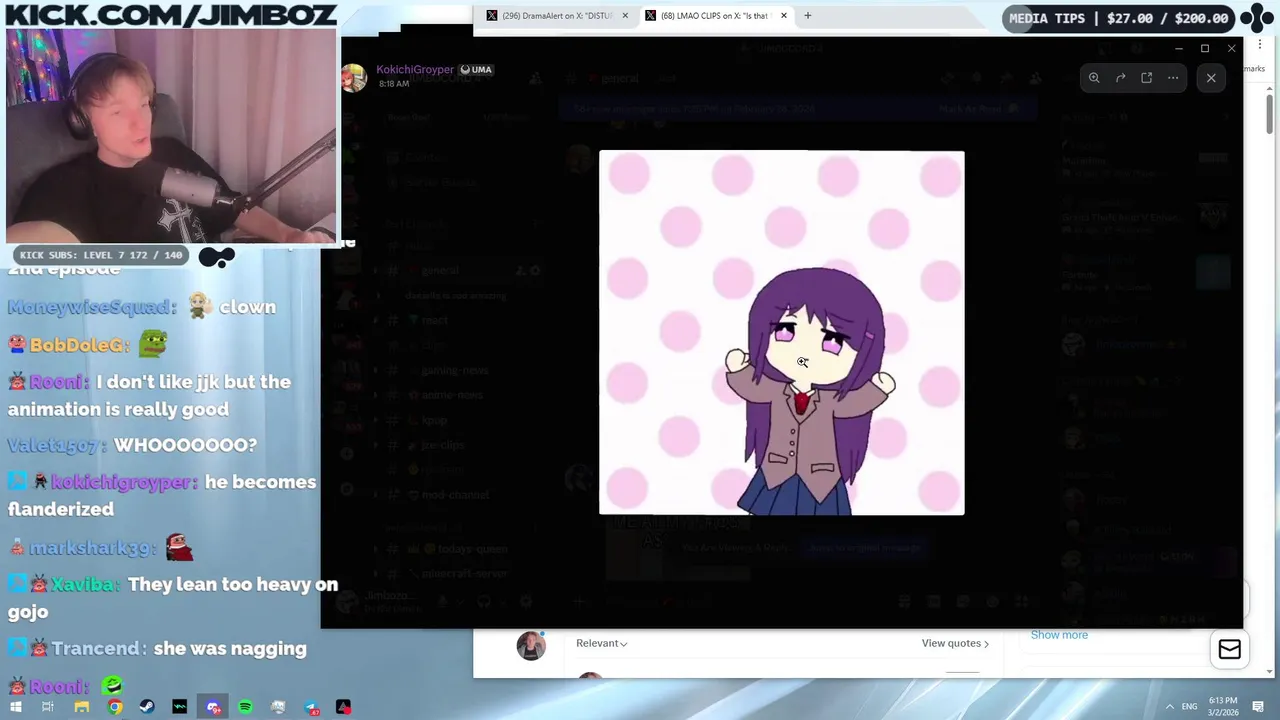The width and height of the screenshot is (1280, 720).
Task: Open the Windows Start menu
Action: [15, 707]
